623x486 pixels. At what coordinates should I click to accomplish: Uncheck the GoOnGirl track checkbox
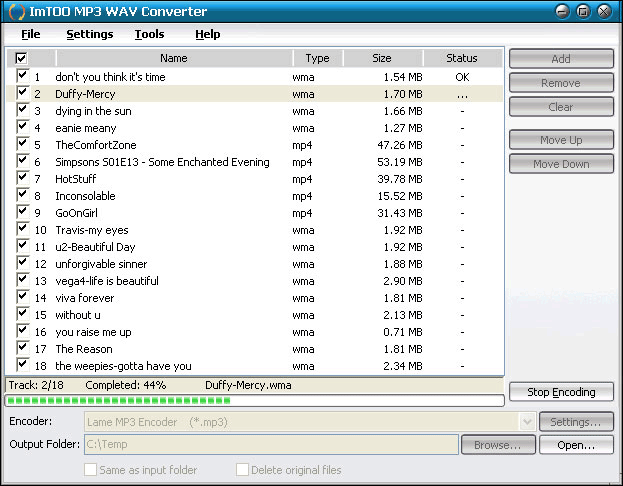pyautogui.click(x=23, y=212)
